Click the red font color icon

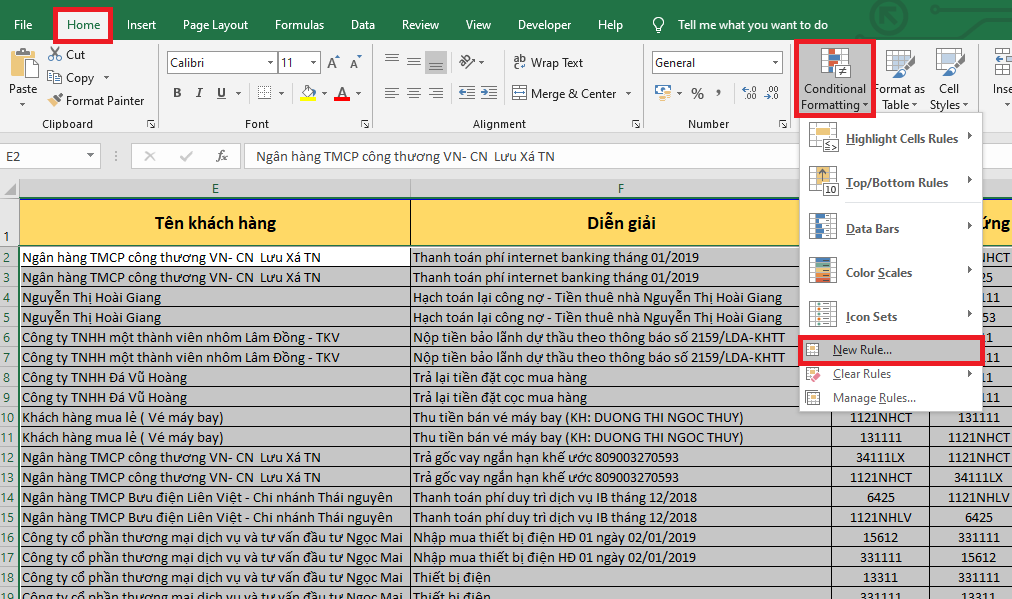click(x=342, y=93)
